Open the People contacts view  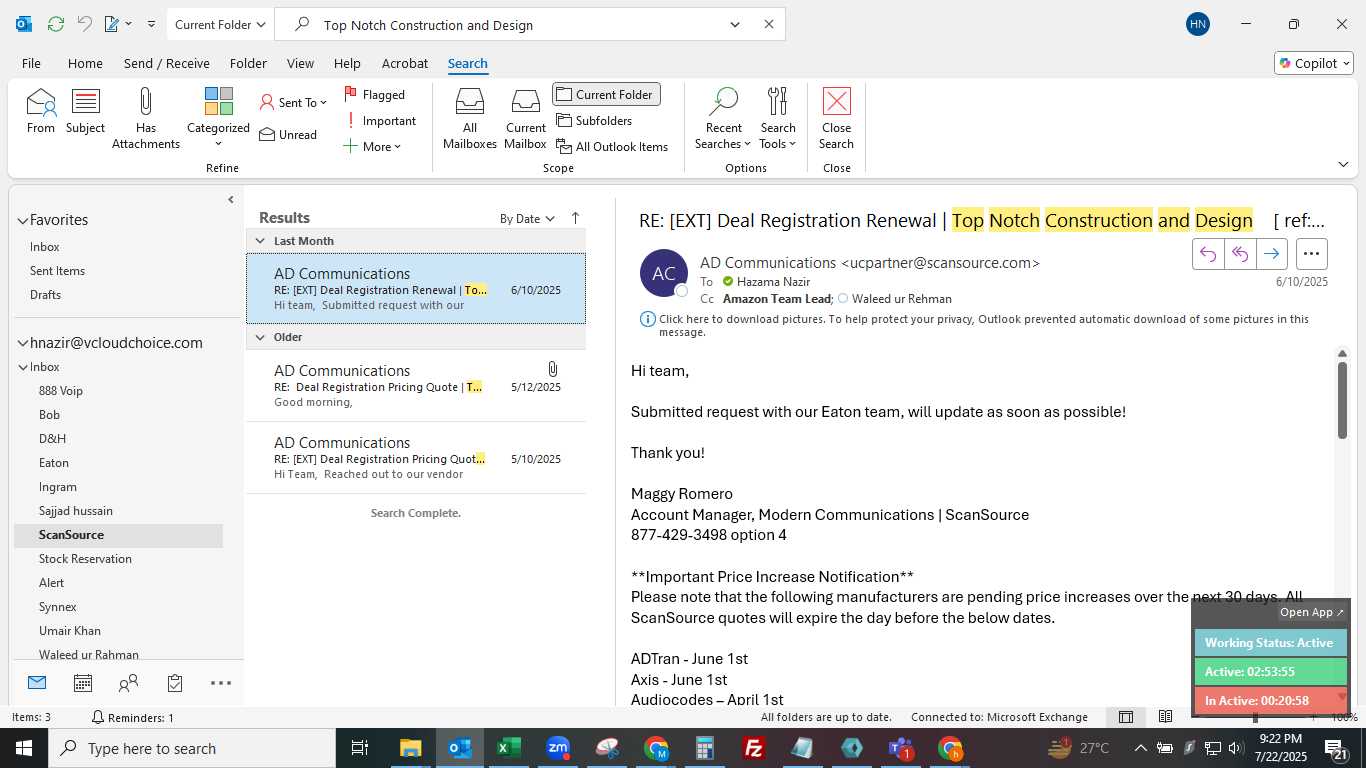pos(128,683)
